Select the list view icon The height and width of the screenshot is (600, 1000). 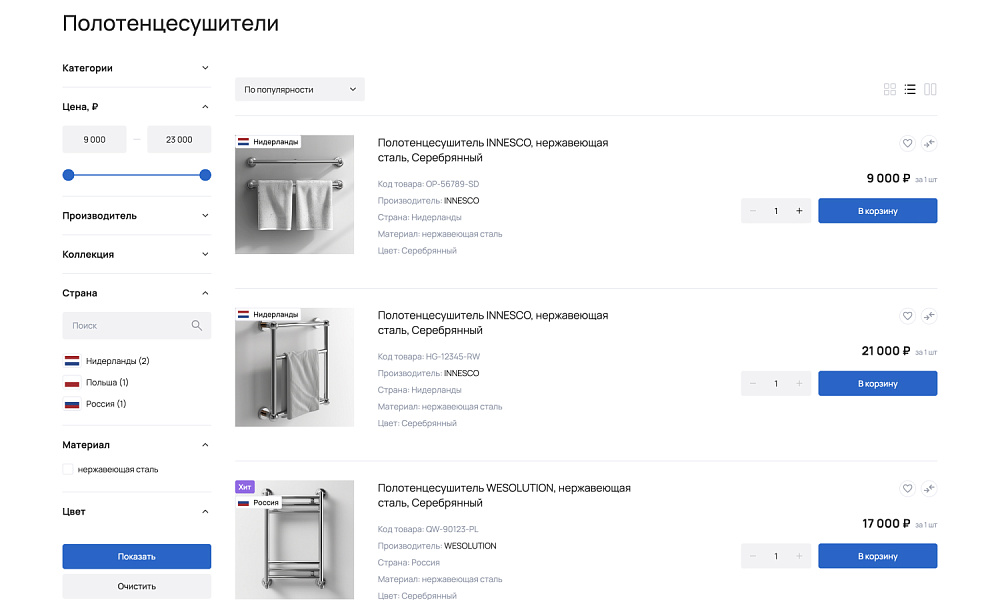click(910, 89)
